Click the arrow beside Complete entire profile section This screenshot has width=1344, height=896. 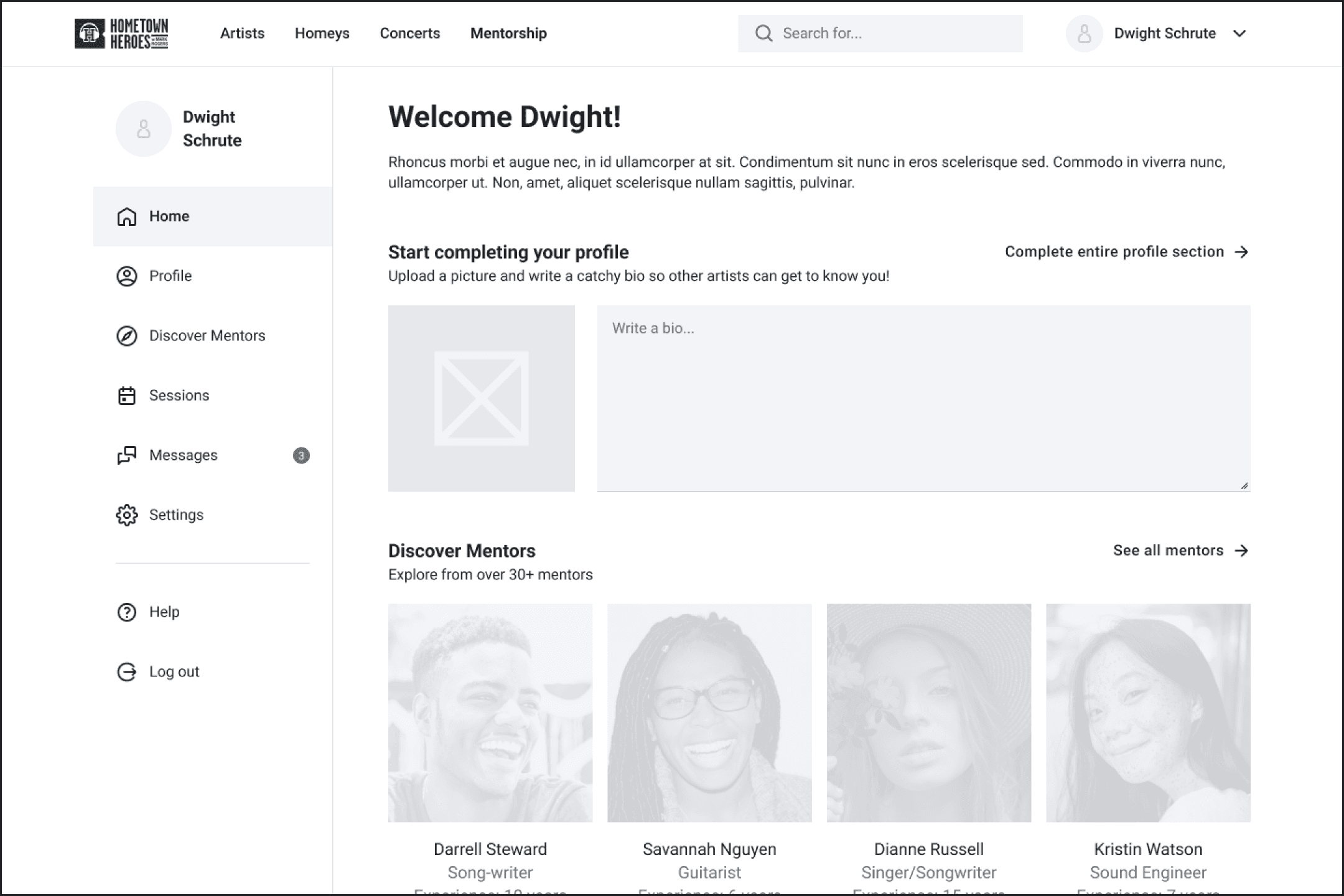pyautogui.click(x=1242, y=252)
